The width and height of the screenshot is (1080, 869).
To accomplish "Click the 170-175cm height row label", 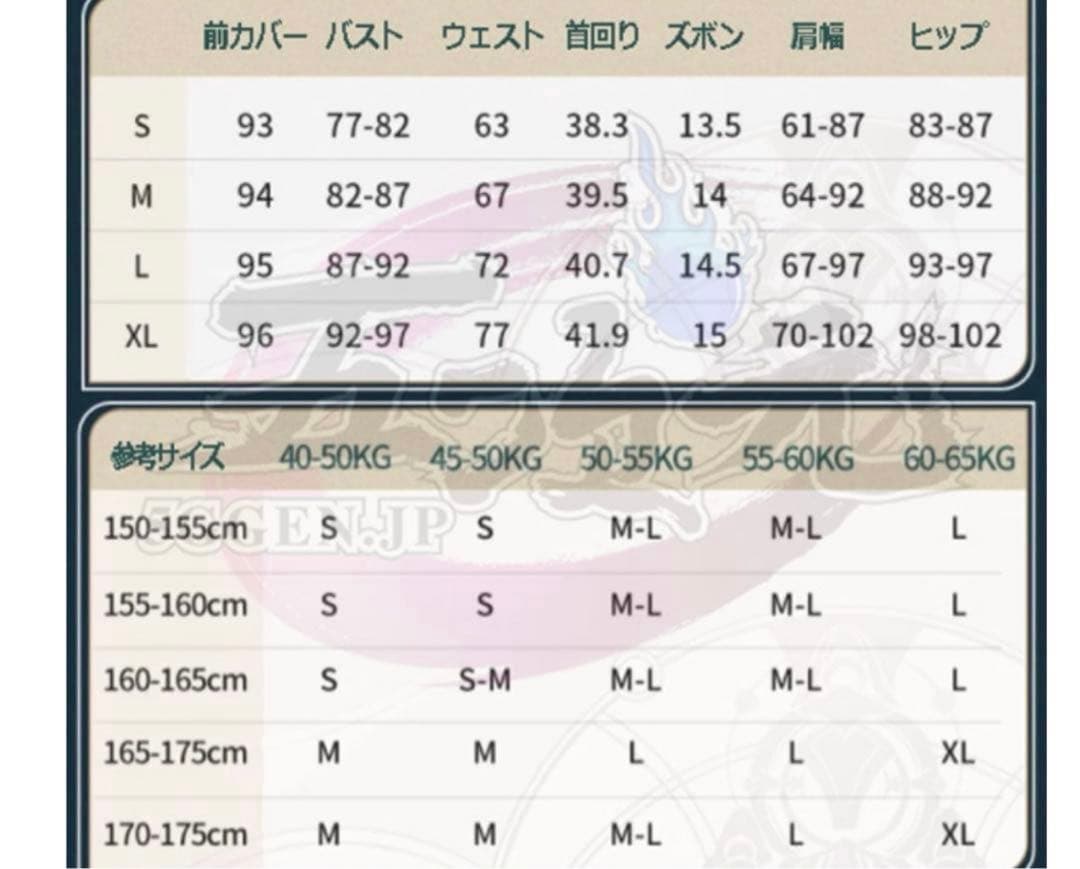I will (175, 833).
